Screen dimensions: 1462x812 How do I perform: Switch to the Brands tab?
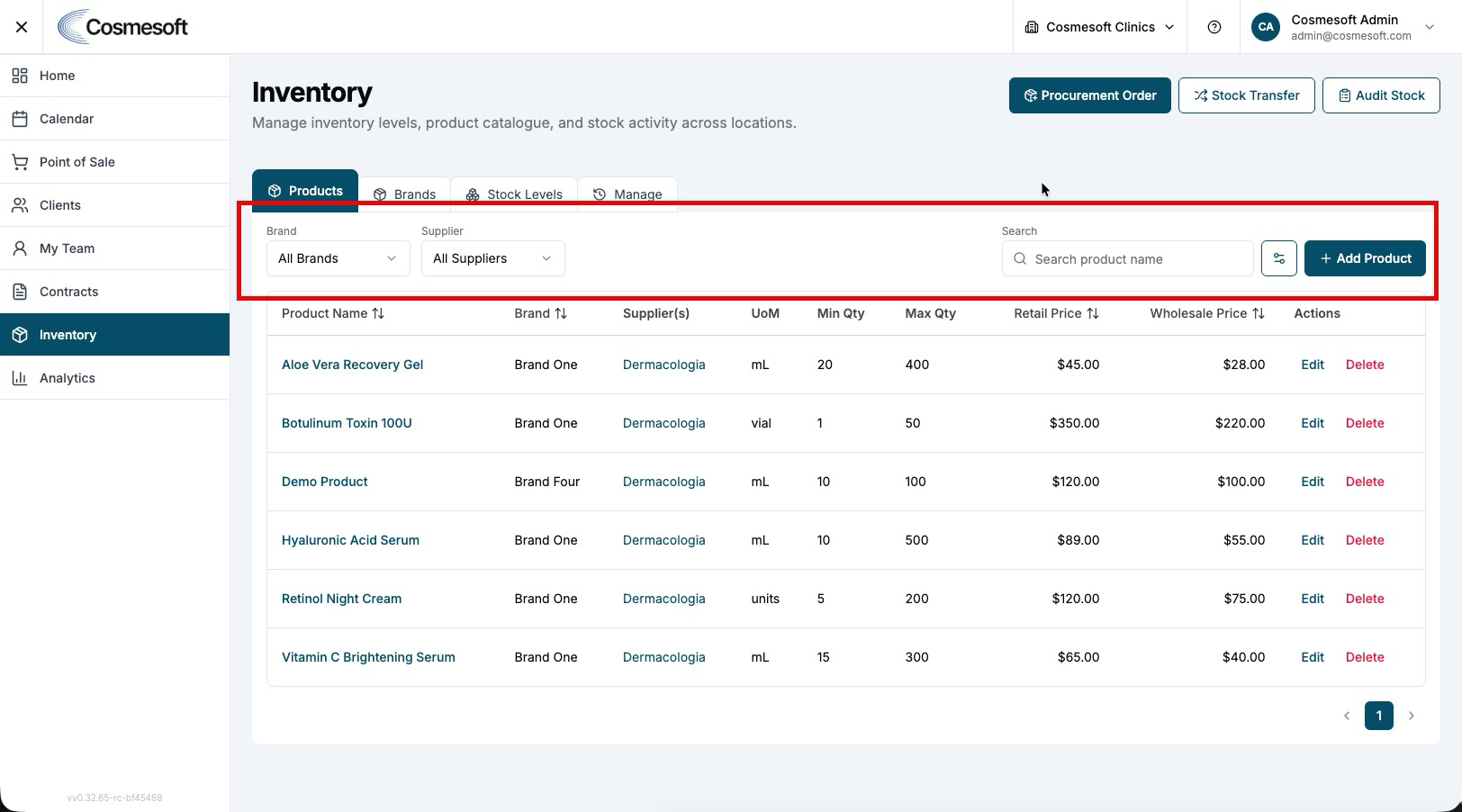[404, 194]
